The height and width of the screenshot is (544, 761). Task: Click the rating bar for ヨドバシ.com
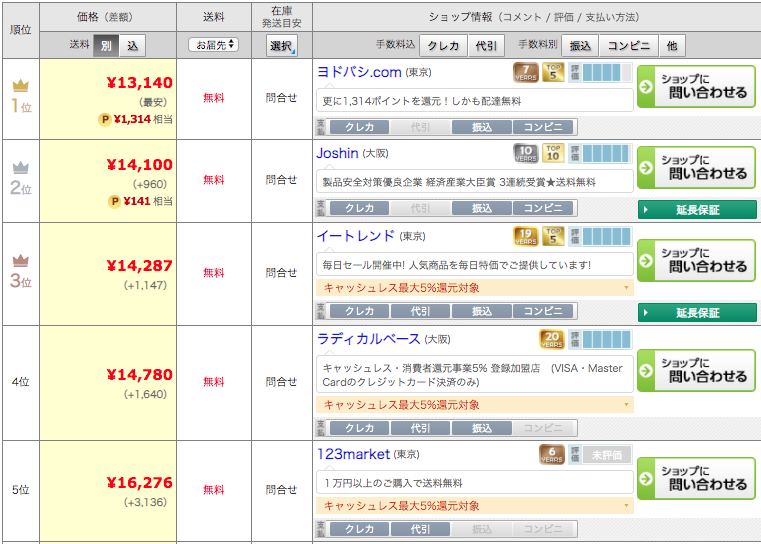(600, 73)
